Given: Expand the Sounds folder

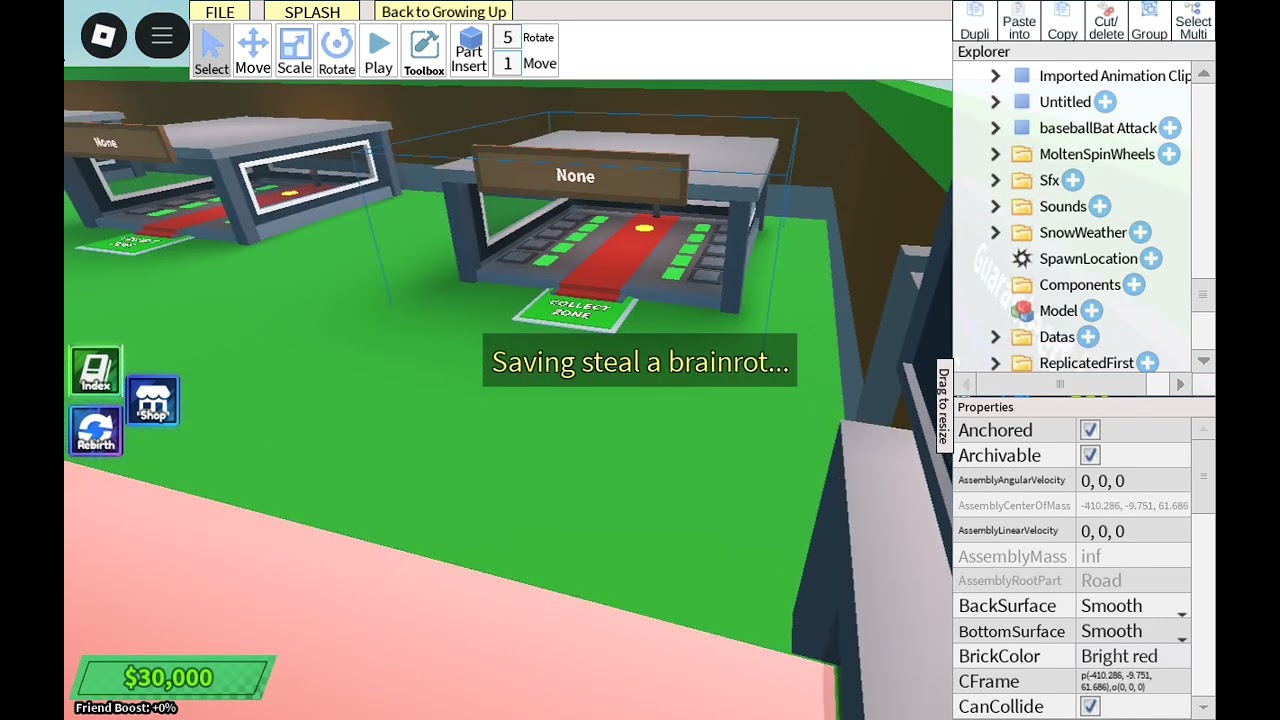Looking at the screenshot, I should [x=995, y=206].
